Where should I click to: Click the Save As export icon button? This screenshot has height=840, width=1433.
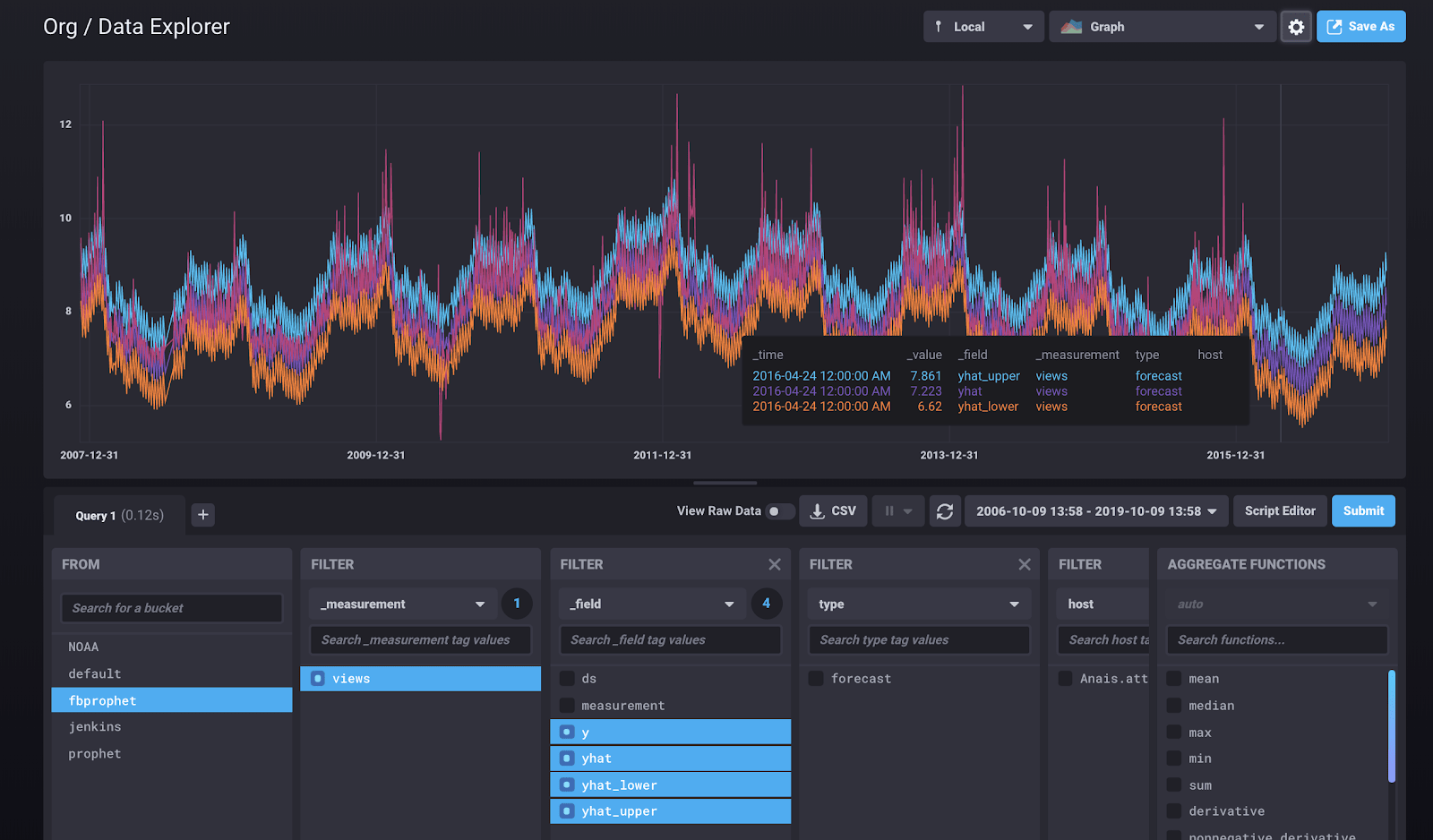pyautogui.click(x=1360, y=27)
